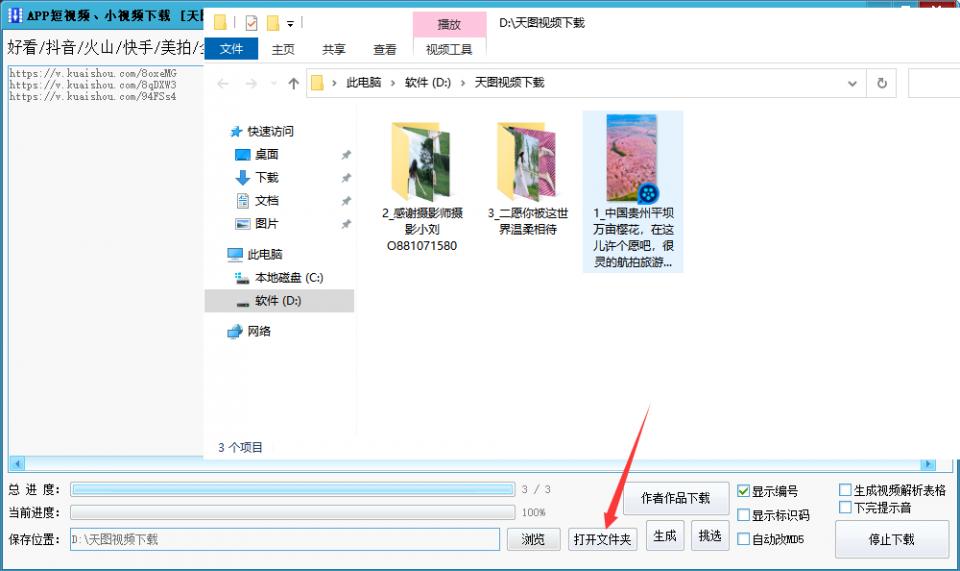The width and height of the screenshot is (960, 571).
Task: Click 此电脑 in address bar breadcrumb
Action: pos(364,83)
